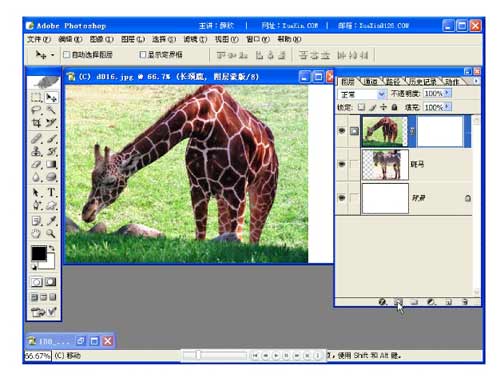Select the Rectangular Marquee tool
500x386 pixels.
coord(36,97)
